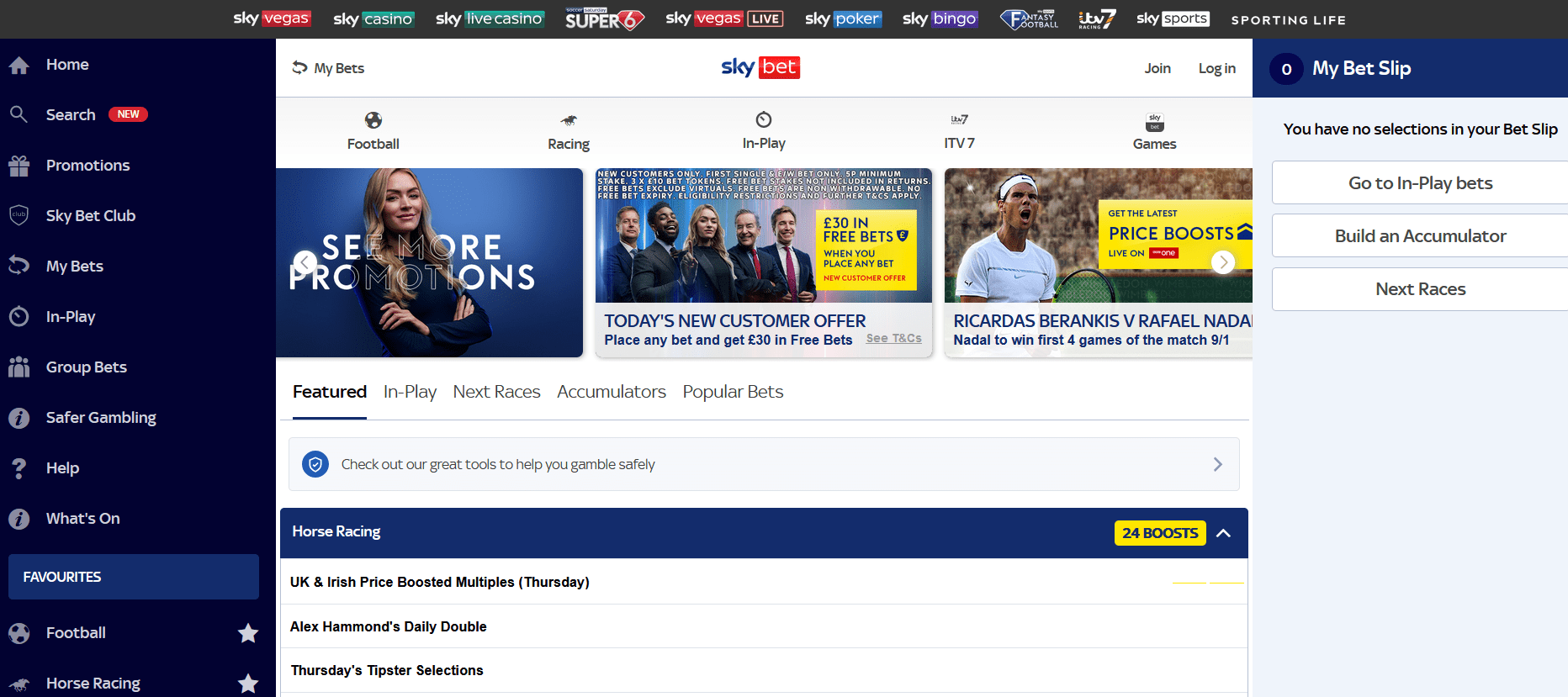The height and width of the screenshot is (697, 1568).
Task: Open Games via the Sky Bet icon
Action: (x=1155, y=121)
